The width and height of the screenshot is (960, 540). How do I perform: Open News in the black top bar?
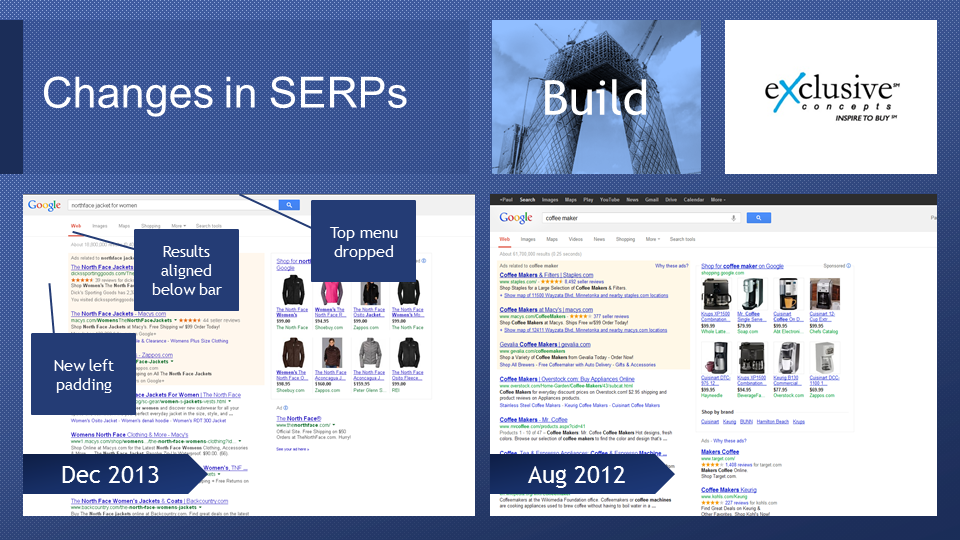(x=632, y=200)
